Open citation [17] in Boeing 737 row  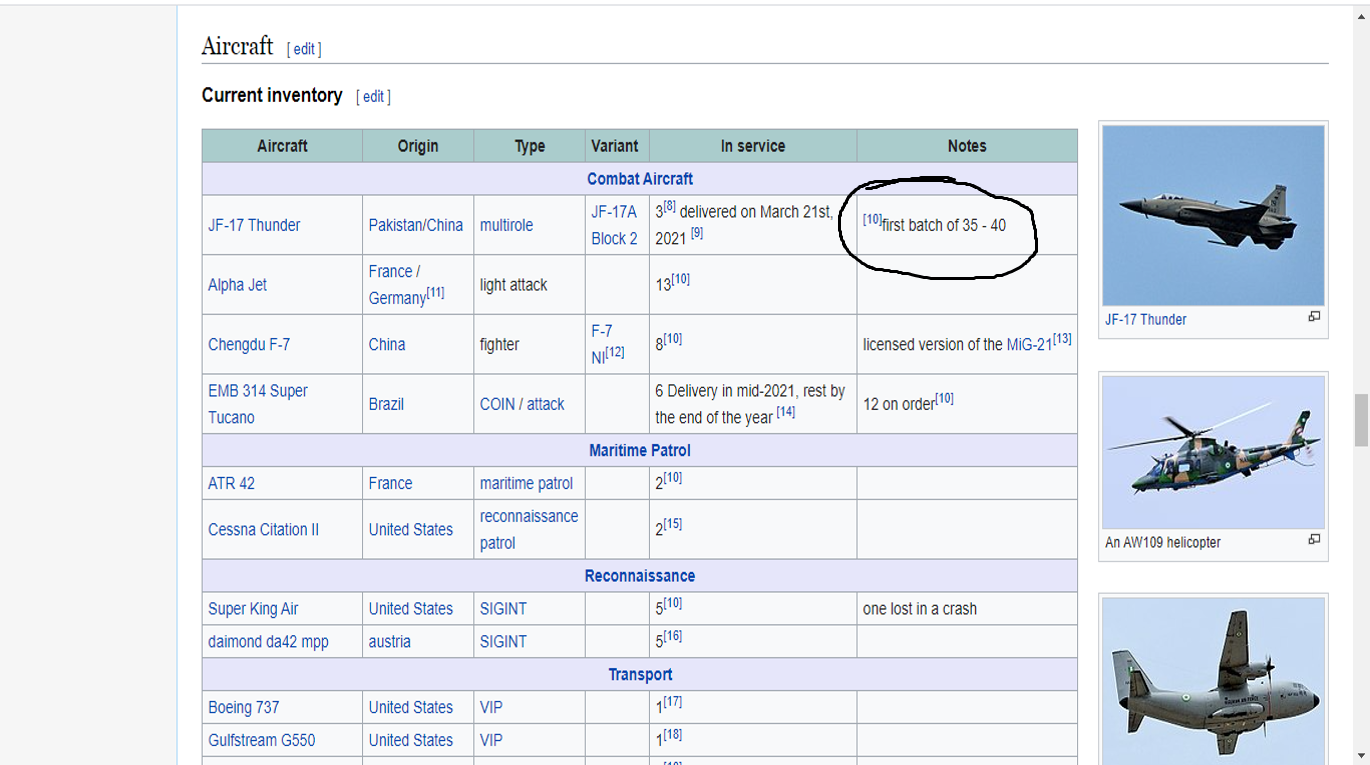coord(673,702)
